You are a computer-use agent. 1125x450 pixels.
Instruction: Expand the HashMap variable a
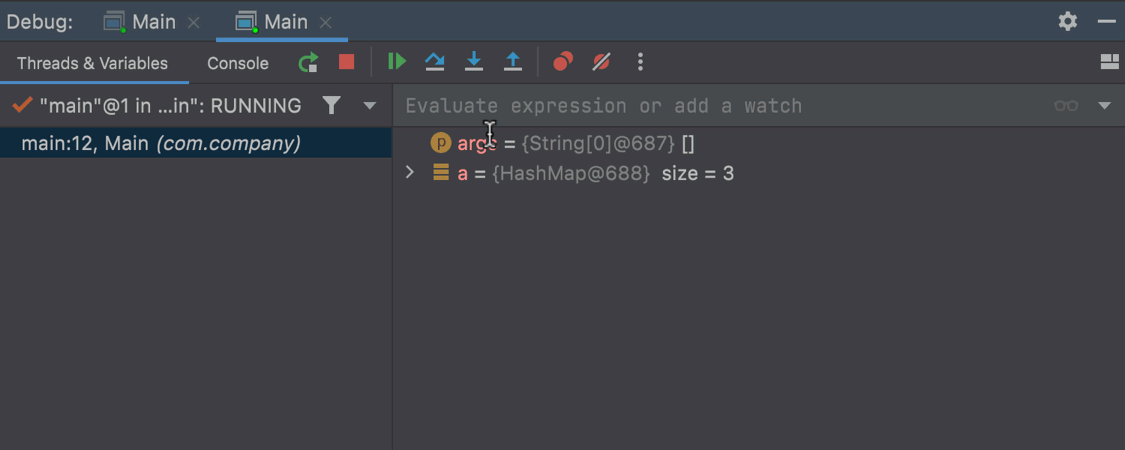[409, 173]
